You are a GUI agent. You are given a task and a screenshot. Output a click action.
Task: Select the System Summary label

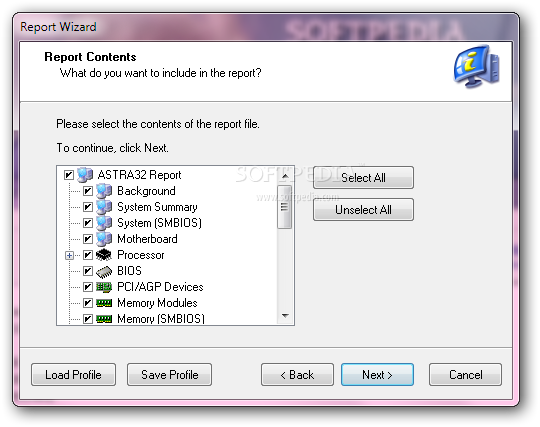157,207
